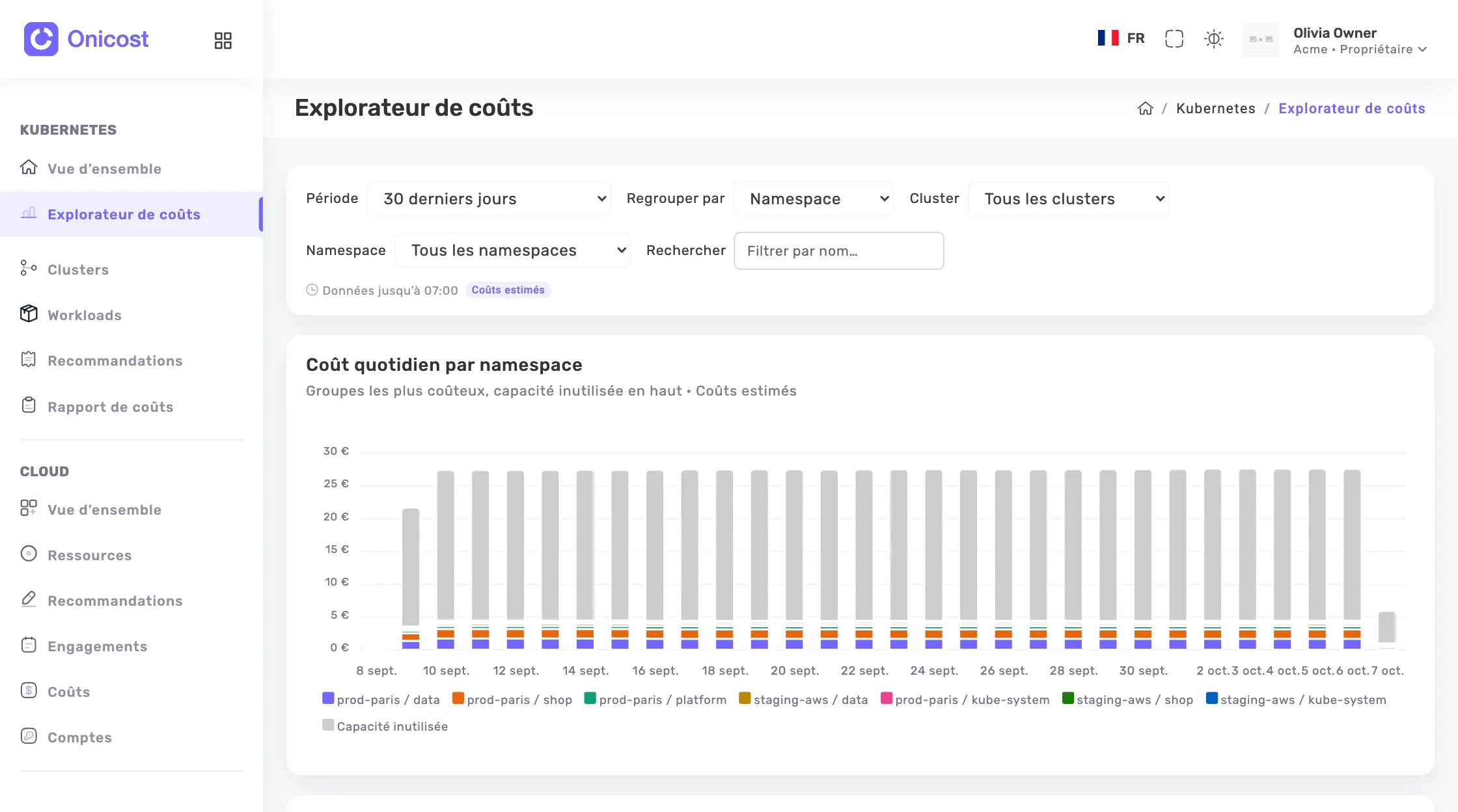Click Olivia Owner's avatar thumbnail
Screen dimensions: 1458x812
[1261, 39]
